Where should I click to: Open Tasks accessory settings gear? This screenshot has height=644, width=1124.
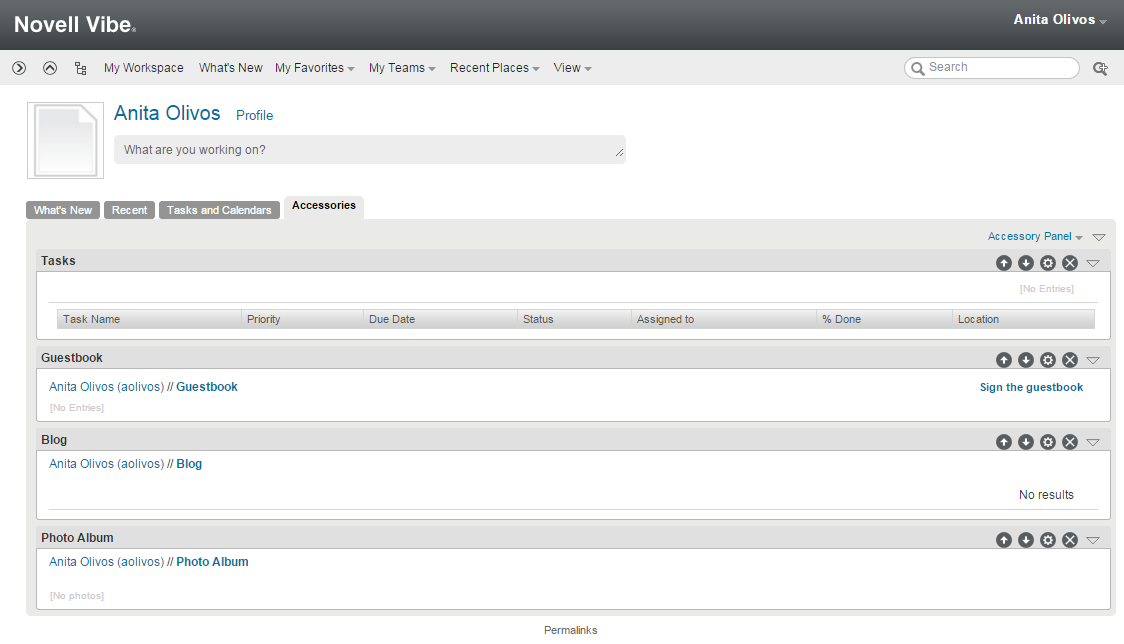pos(1048,263)
